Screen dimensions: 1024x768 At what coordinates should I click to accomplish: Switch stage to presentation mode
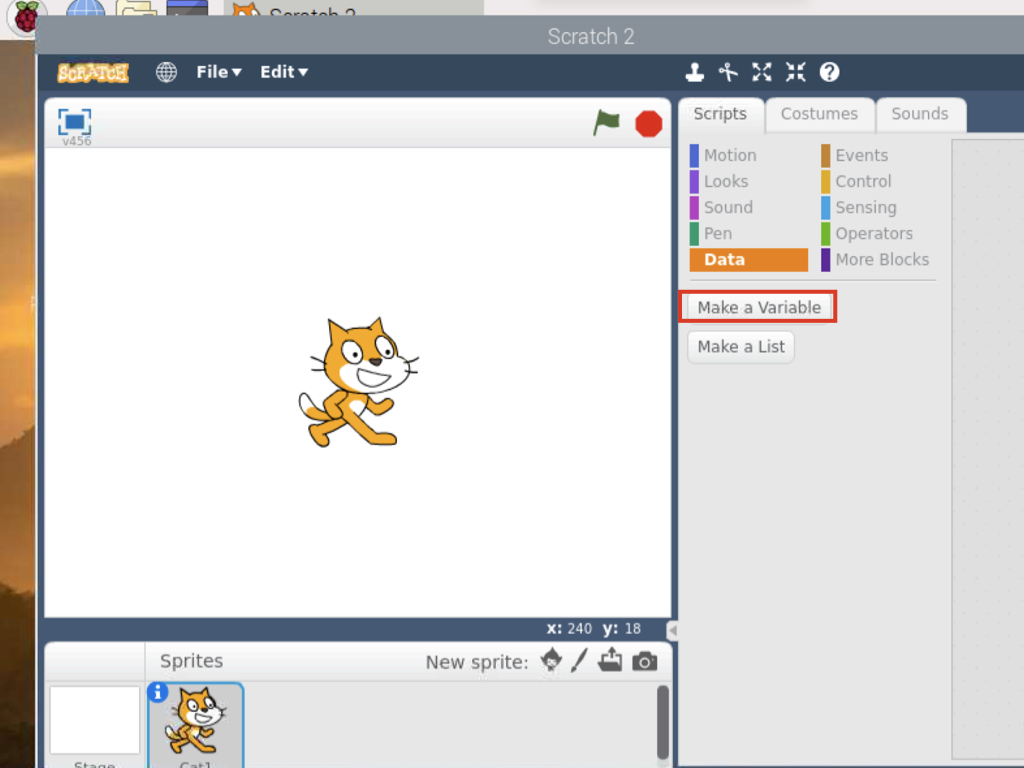point(74,122)
